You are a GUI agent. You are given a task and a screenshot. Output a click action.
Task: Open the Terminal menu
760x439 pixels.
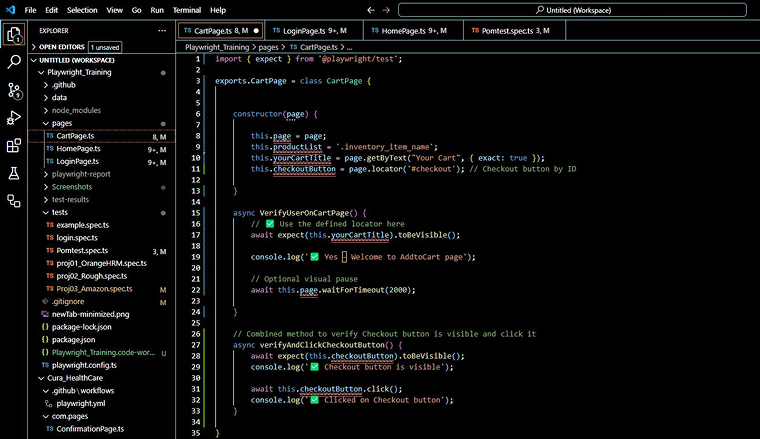click(x=187, y=10)
